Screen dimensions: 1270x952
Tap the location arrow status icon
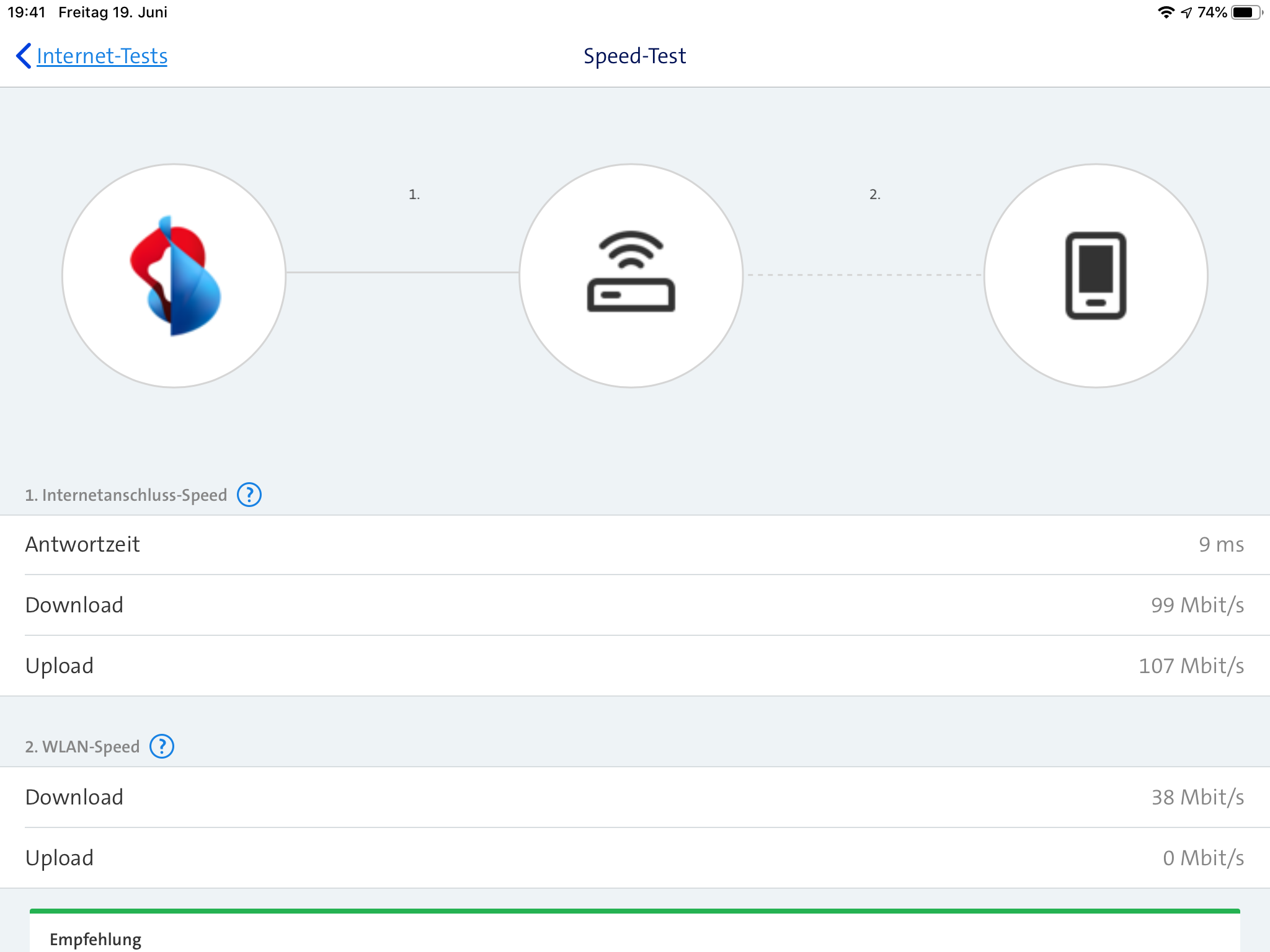point(1186,12)
